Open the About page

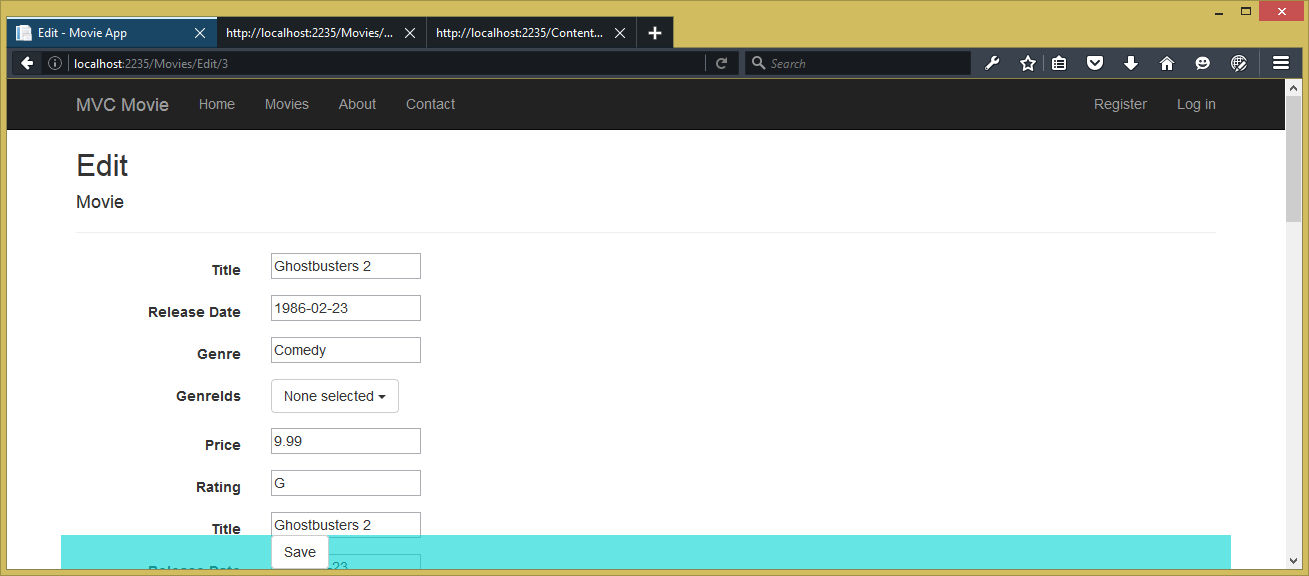(x=357, y=104)
